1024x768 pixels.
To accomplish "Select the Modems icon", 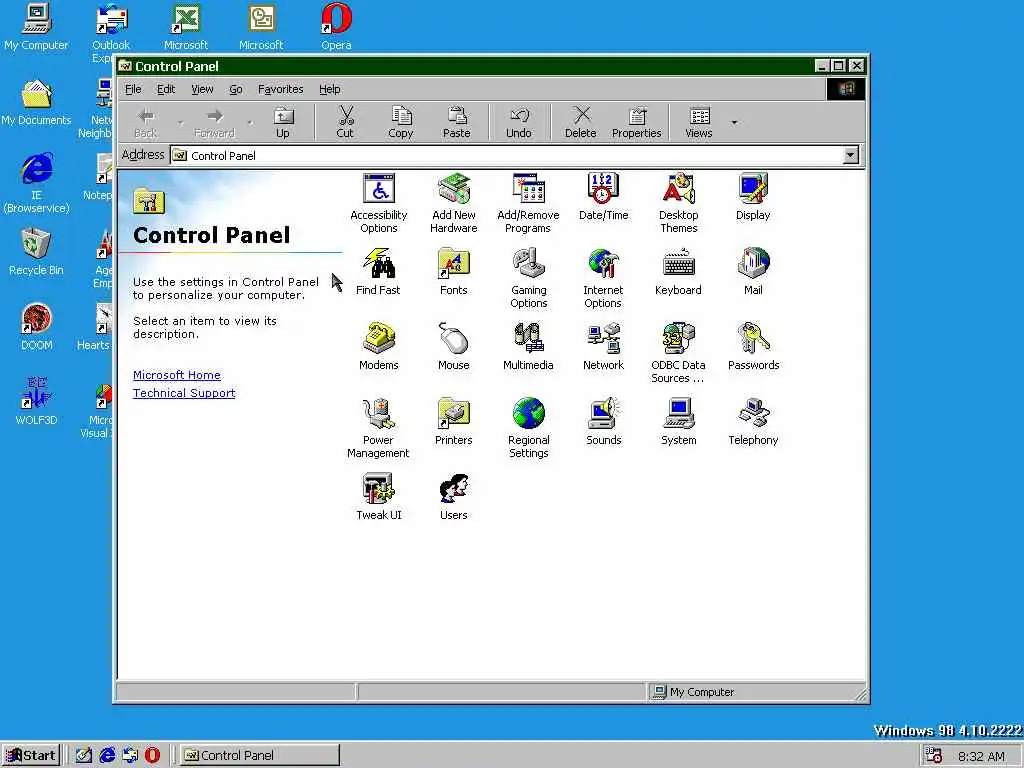I will [379, 347].
